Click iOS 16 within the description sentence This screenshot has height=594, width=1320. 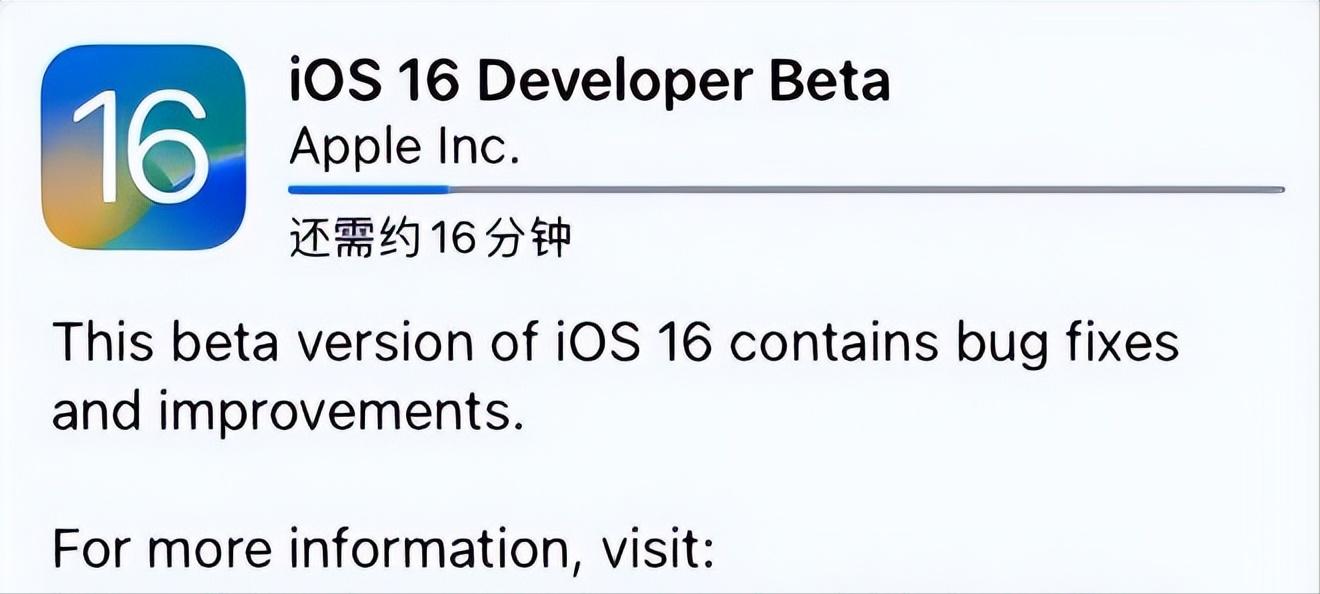pyautogui.click(x=632, y=344)
